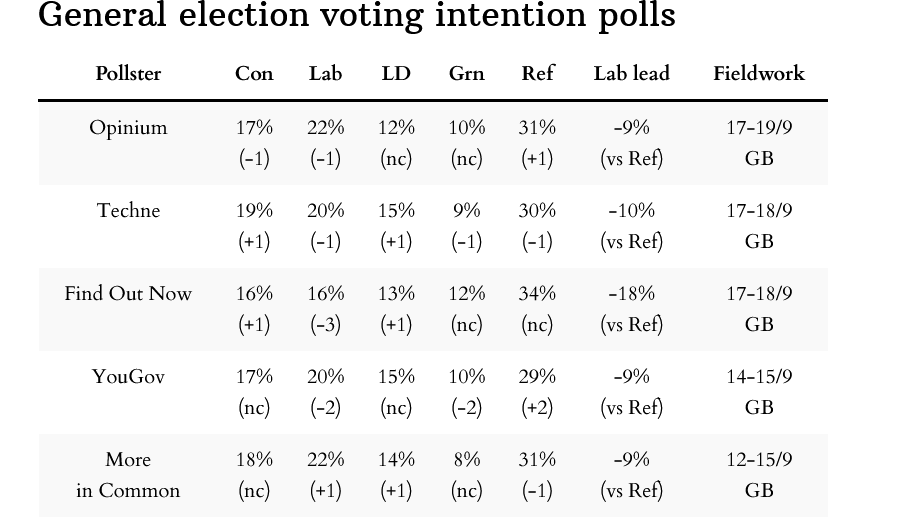Click the Find Out Now pollster name
Image resolution: width=899 pixels, height=518 pixels.
128,294
